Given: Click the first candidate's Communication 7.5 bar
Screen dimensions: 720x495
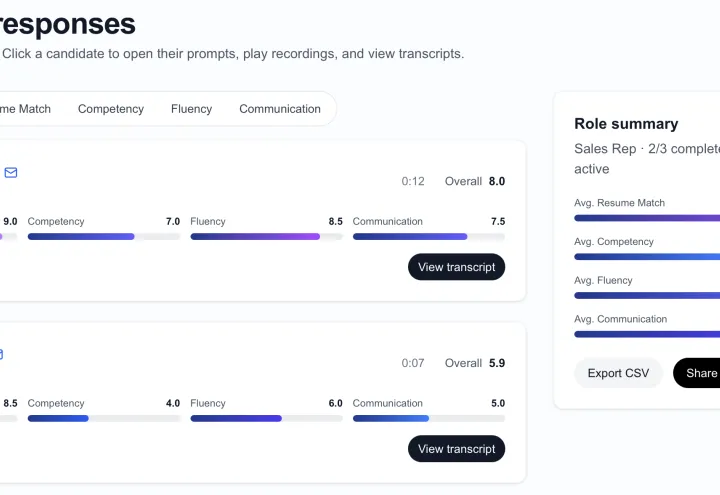Looking at the screenshot, I should [429, 236].
